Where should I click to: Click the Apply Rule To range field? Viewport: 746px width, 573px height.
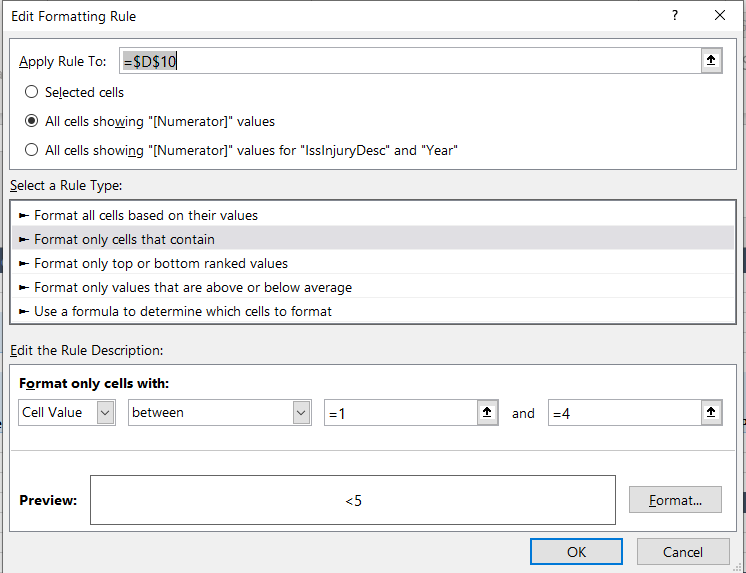coord(410,61)
